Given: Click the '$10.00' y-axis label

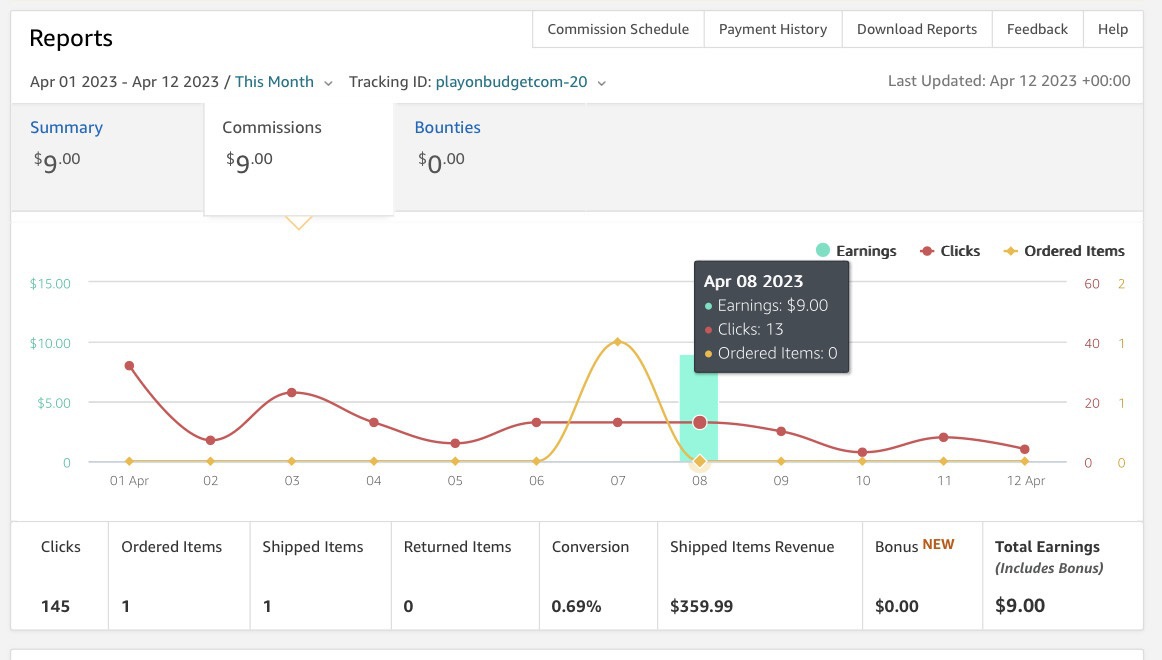Looking at the screenshot, I should (x=50, y=343).
